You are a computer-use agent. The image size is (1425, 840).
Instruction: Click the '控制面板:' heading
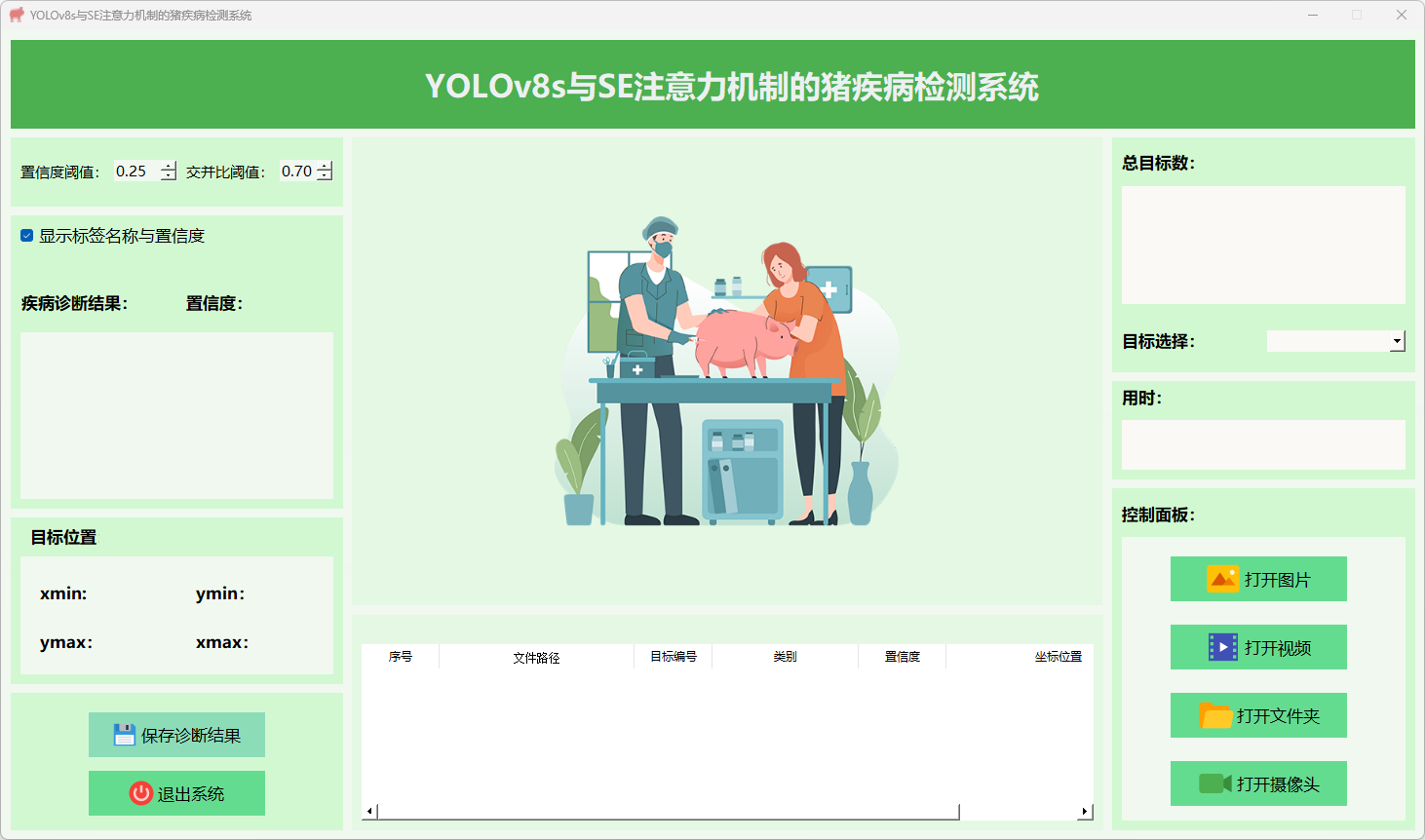point(1158,515)
